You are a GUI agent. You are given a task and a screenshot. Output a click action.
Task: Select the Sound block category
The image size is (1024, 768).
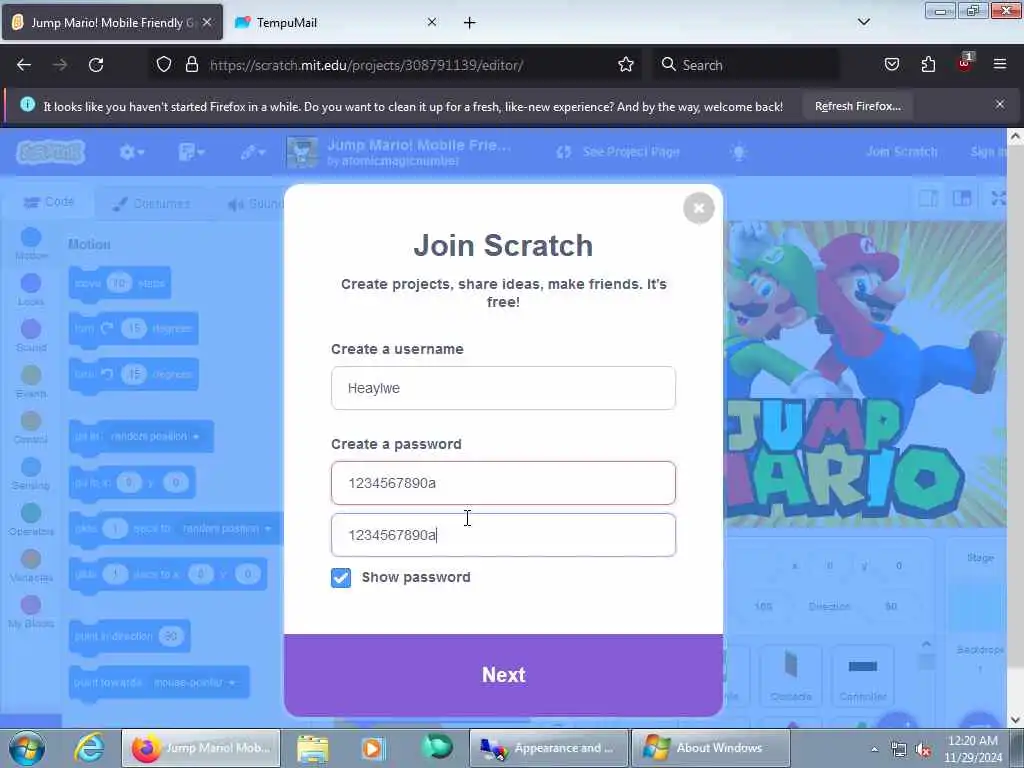click(31, 336)
